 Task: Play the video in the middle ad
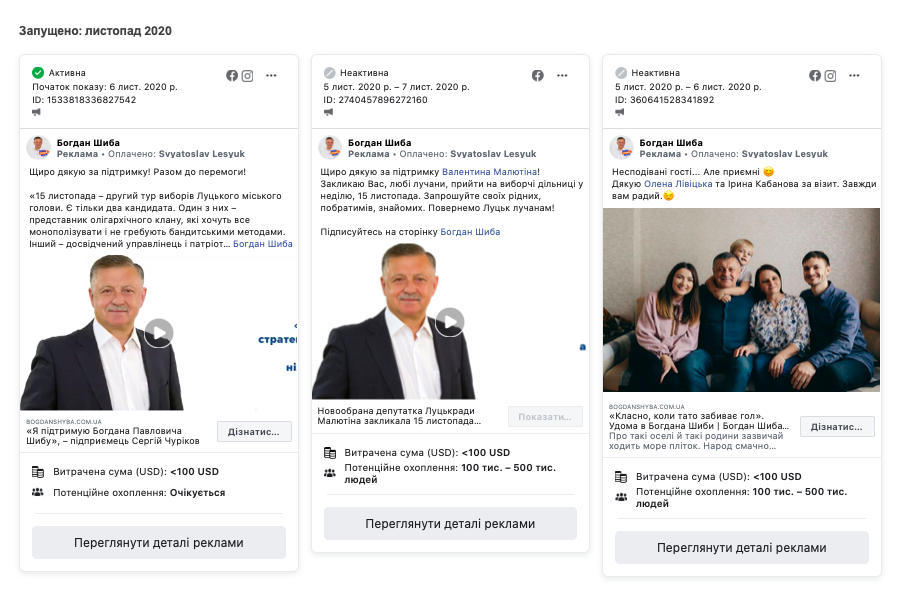[x=450, y=322]
